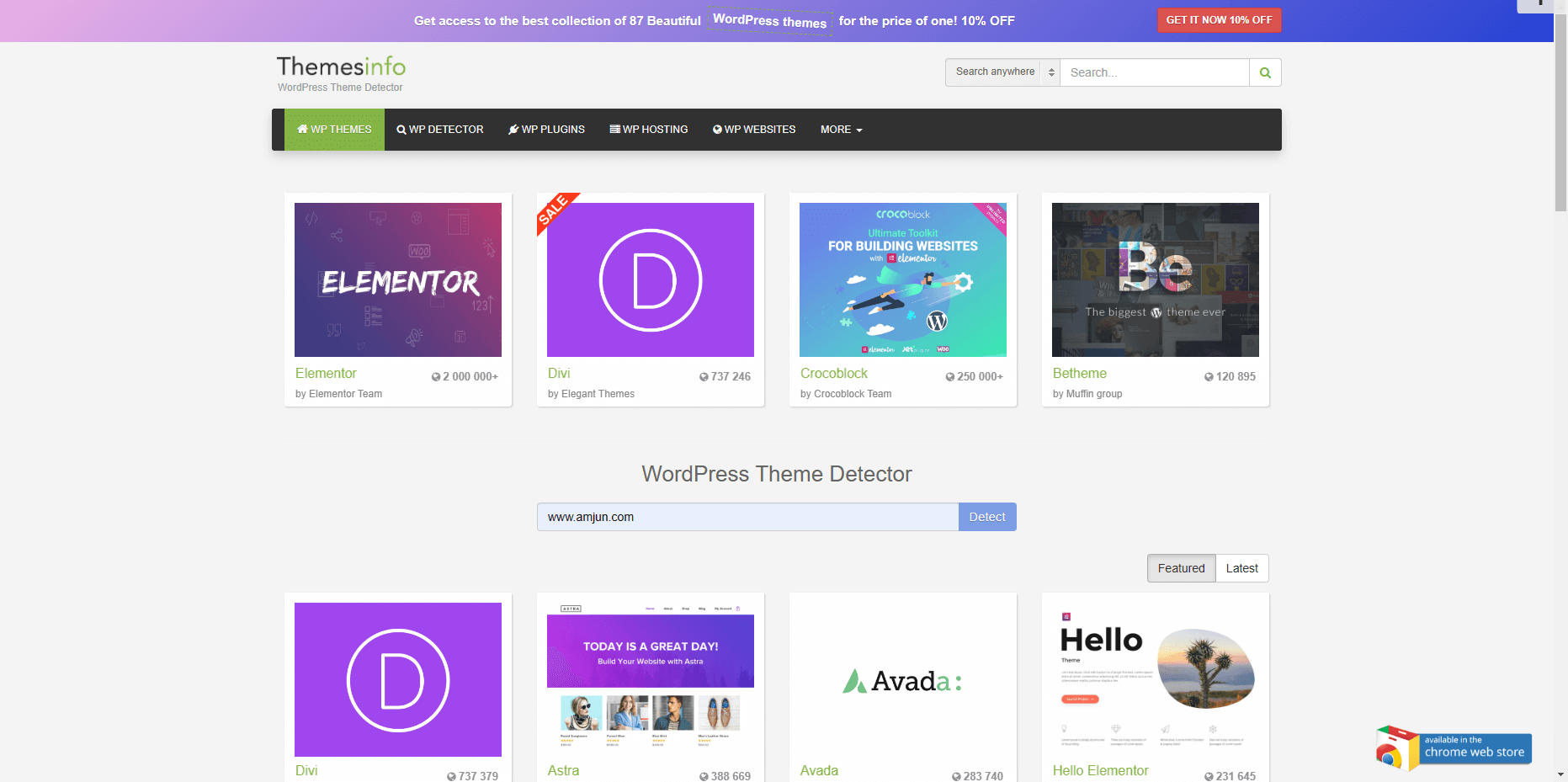
Task: Open the Hello Elementor theme preview
Action: click(1155, 679)
